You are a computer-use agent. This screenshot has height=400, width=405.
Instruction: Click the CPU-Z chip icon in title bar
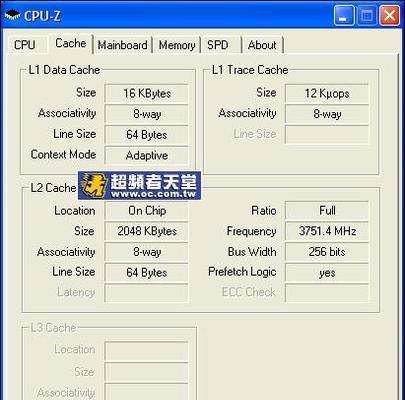point(12,15)
